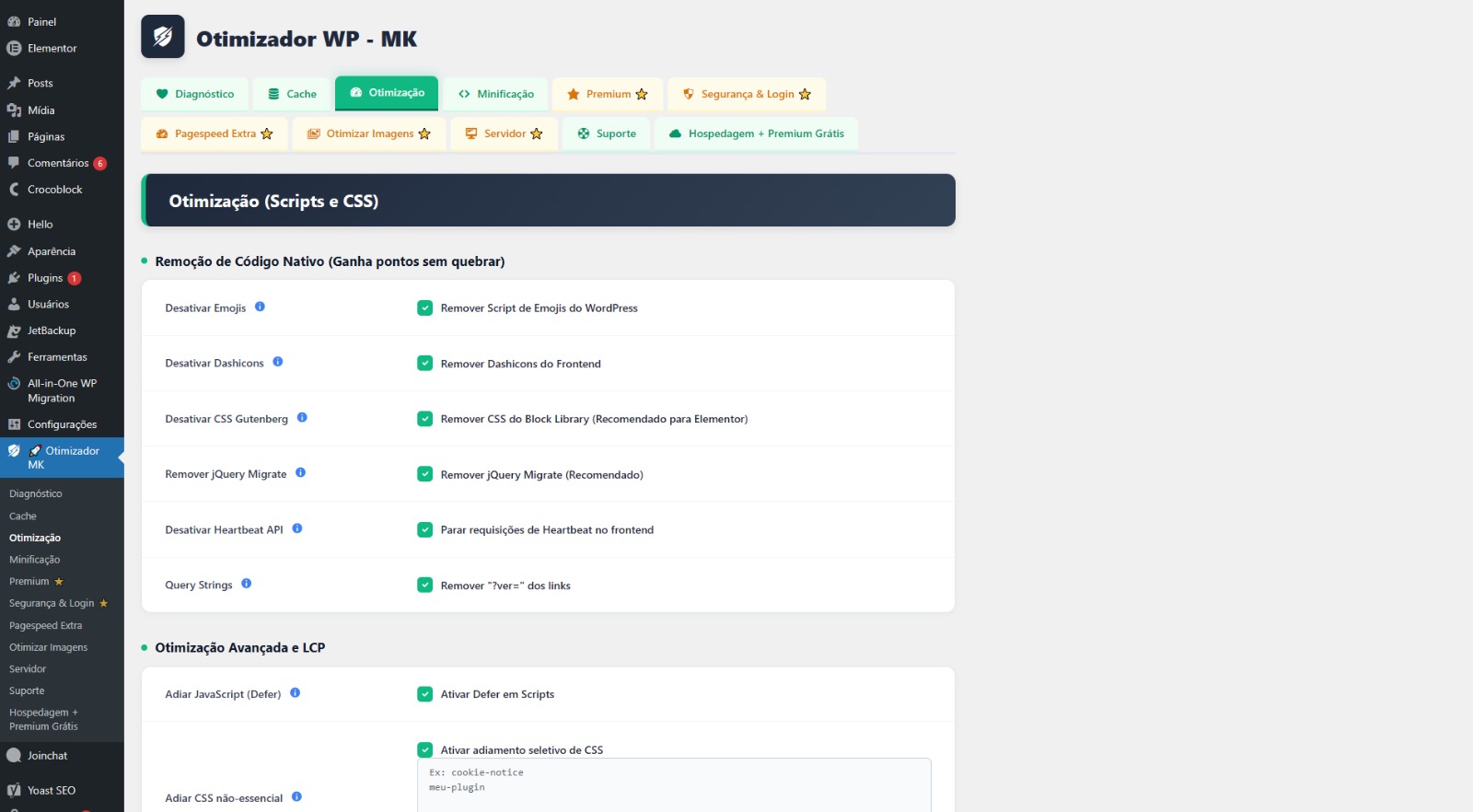Open Hospedagem + Premium Grátis sidebar link
The width and height of the screenshot is (1473, 812).
(x=44, y=719)
